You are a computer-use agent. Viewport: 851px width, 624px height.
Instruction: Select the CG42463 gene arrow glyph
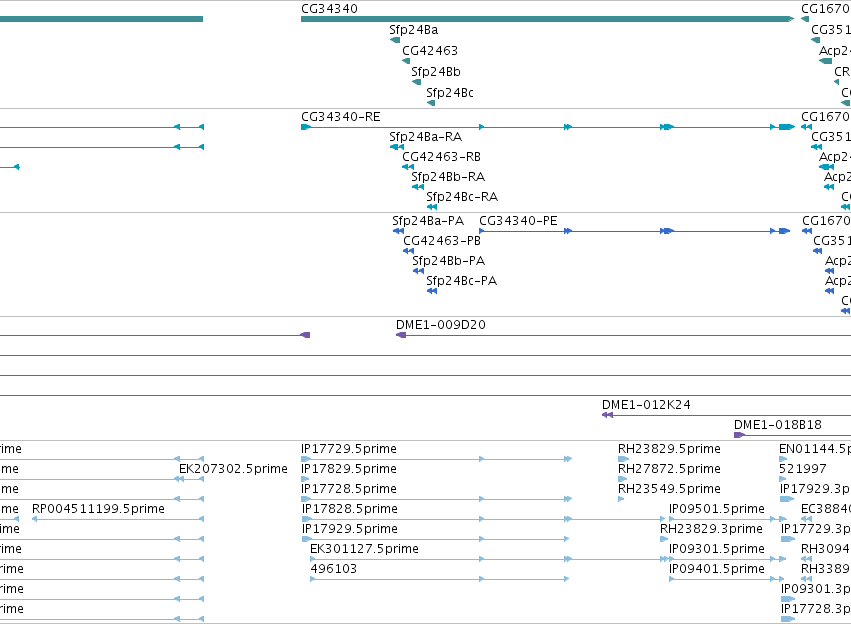(x=406, y=61)
